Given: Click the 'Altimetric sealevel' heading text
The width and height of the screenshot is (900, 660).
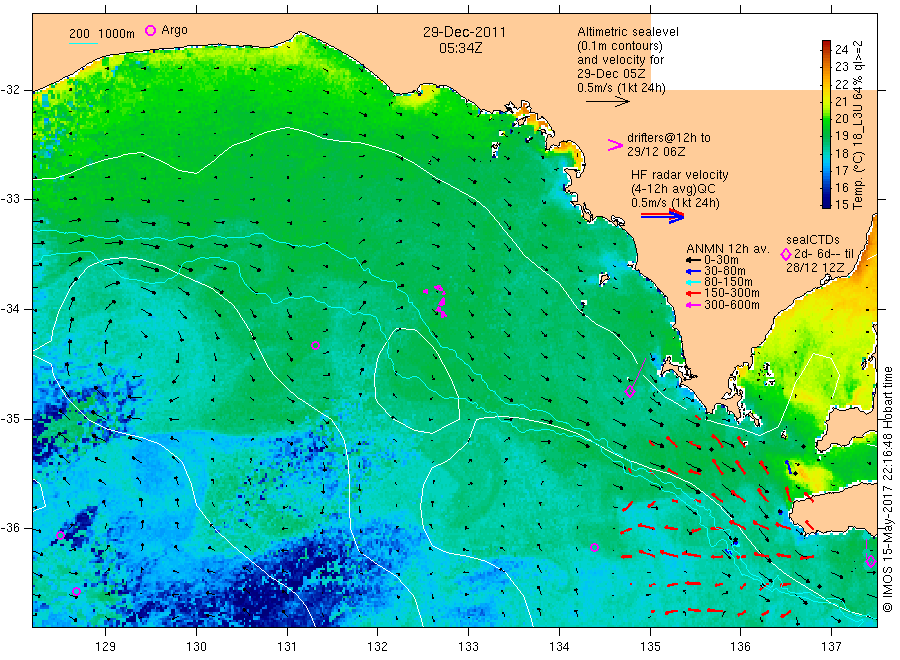Looking at the screenshot, I should [x=627, y=32].
